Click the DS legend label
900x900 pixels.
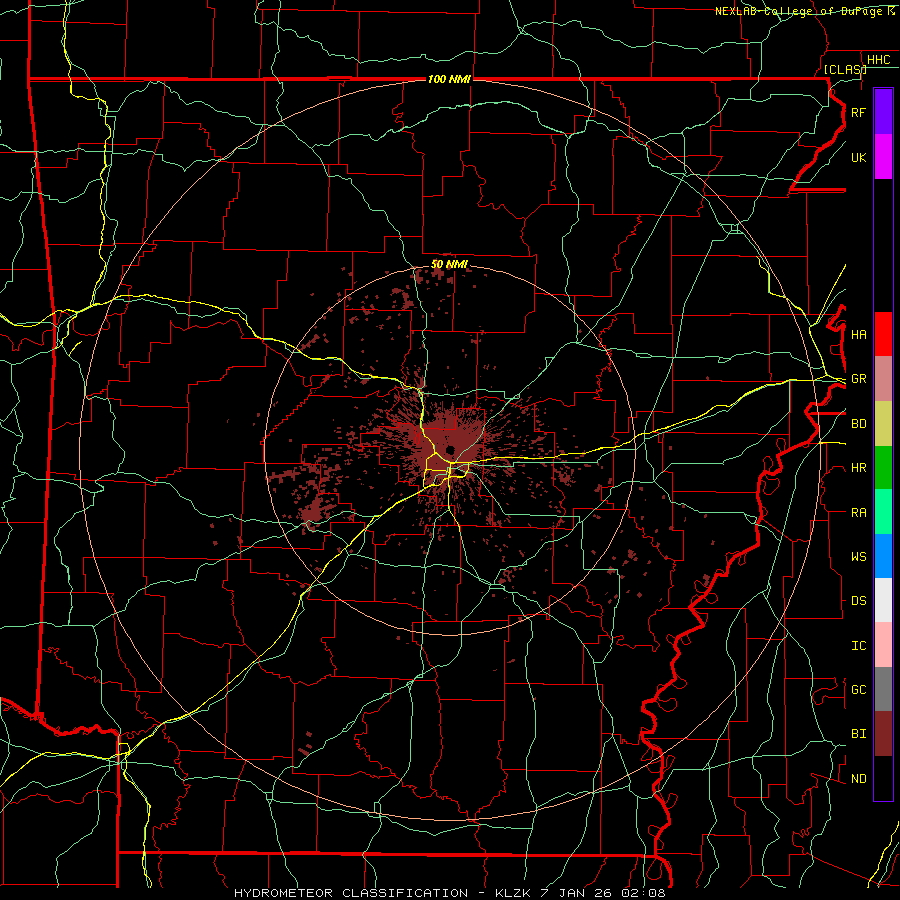(x=858, y=601)
